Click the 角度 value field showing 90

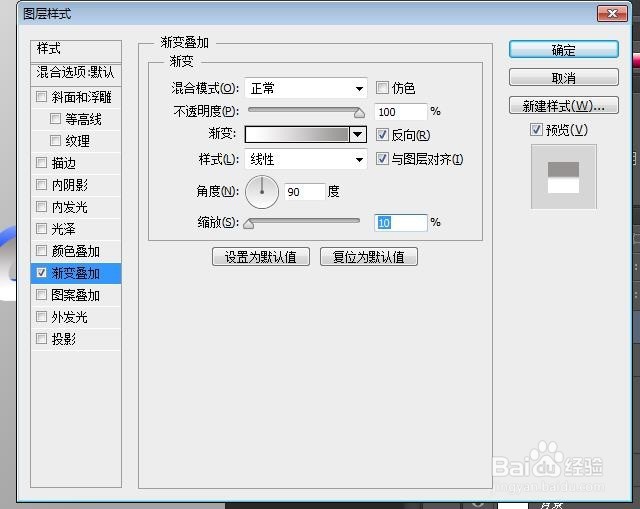tap(304, 192)
